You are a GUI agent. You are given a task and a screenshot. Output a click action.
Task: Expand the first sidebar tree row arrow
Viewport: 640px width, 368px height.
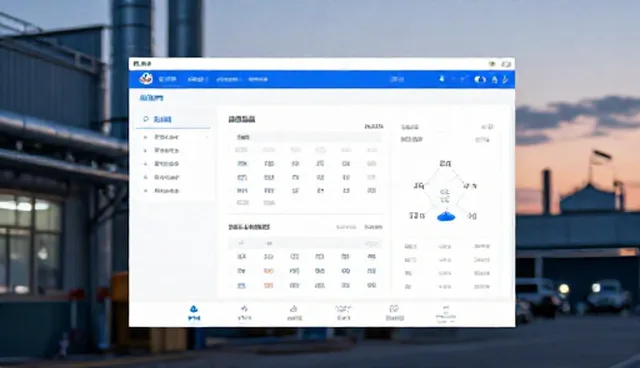click(x=145, y=137)
